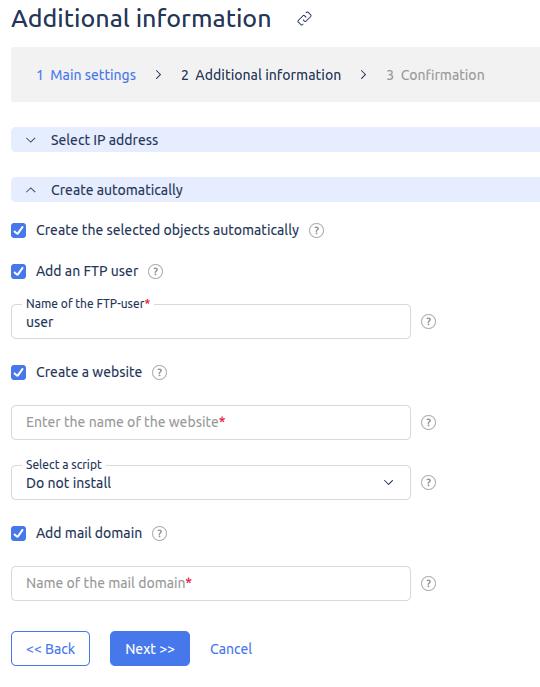
Task: Uncheck the Add mail domain checkbox
Action: point(18,533)
